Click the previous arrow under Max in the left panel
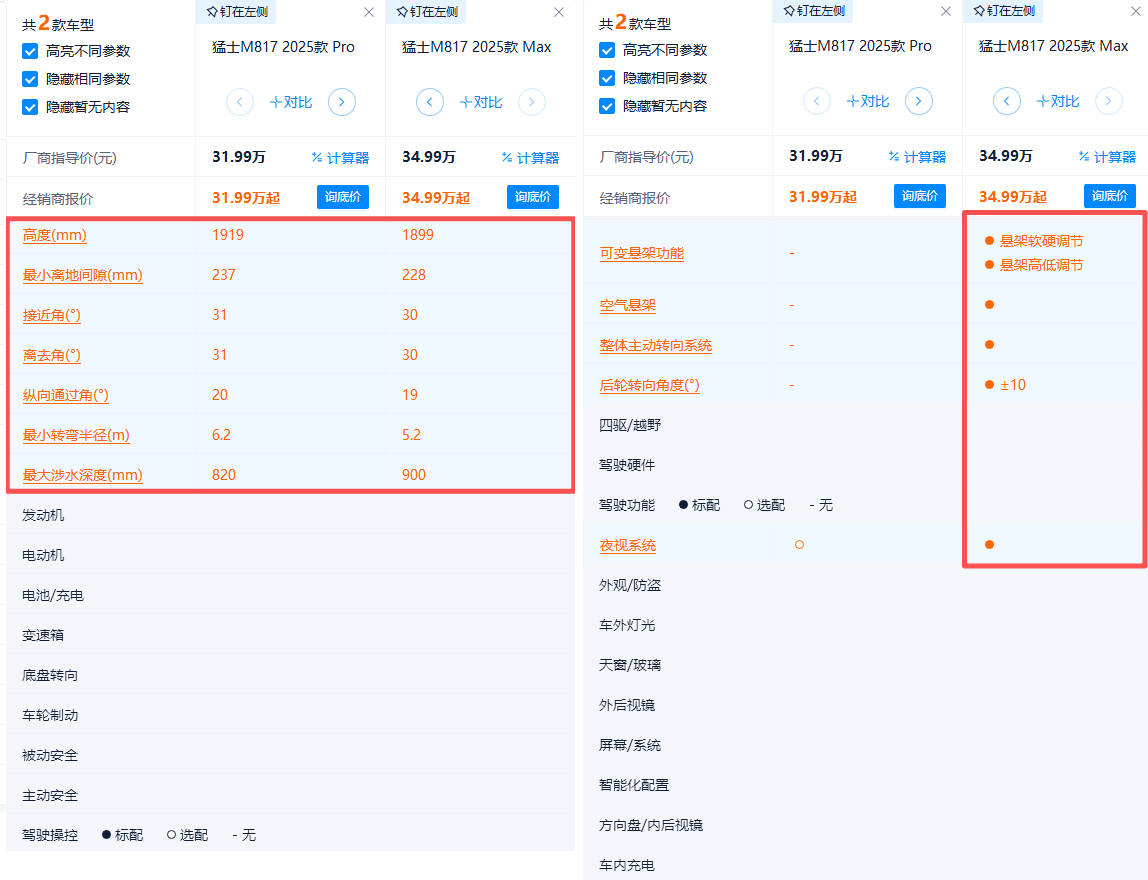The image size is (1148, 880). (430, 102)
